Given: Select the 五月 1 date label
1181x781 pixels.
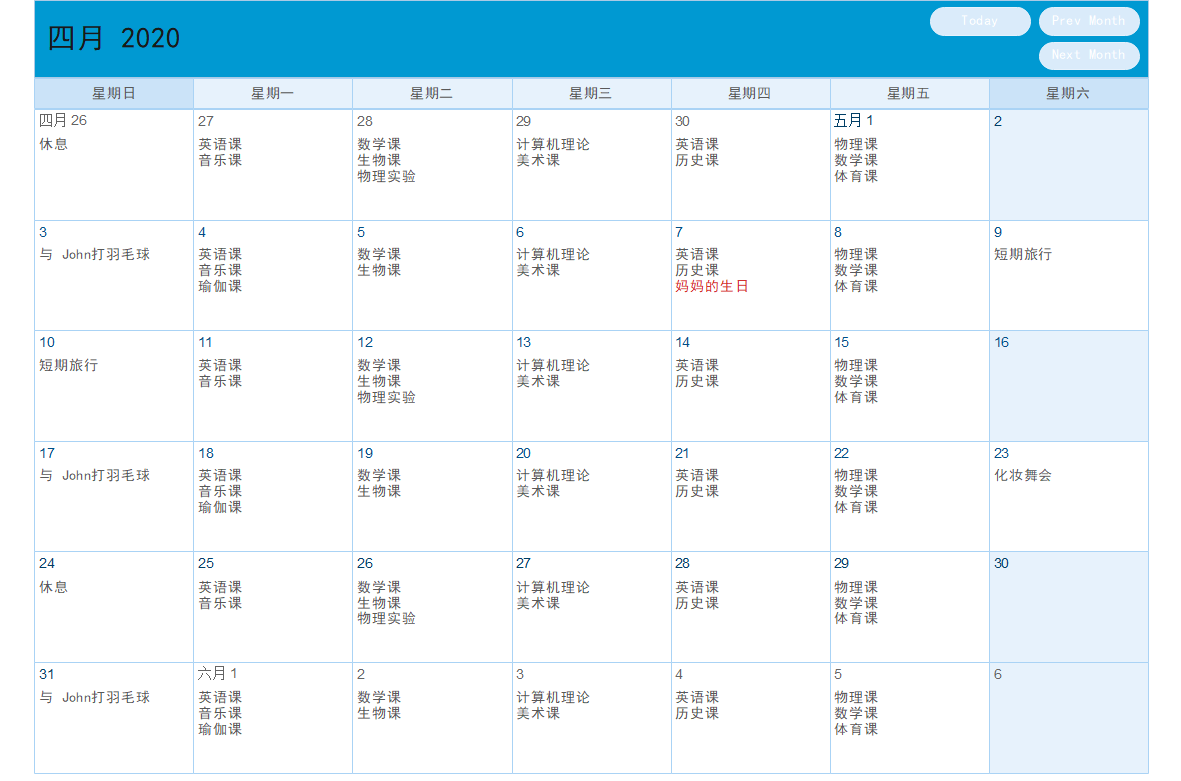Looking at the screenshot, I should (853, 121).
